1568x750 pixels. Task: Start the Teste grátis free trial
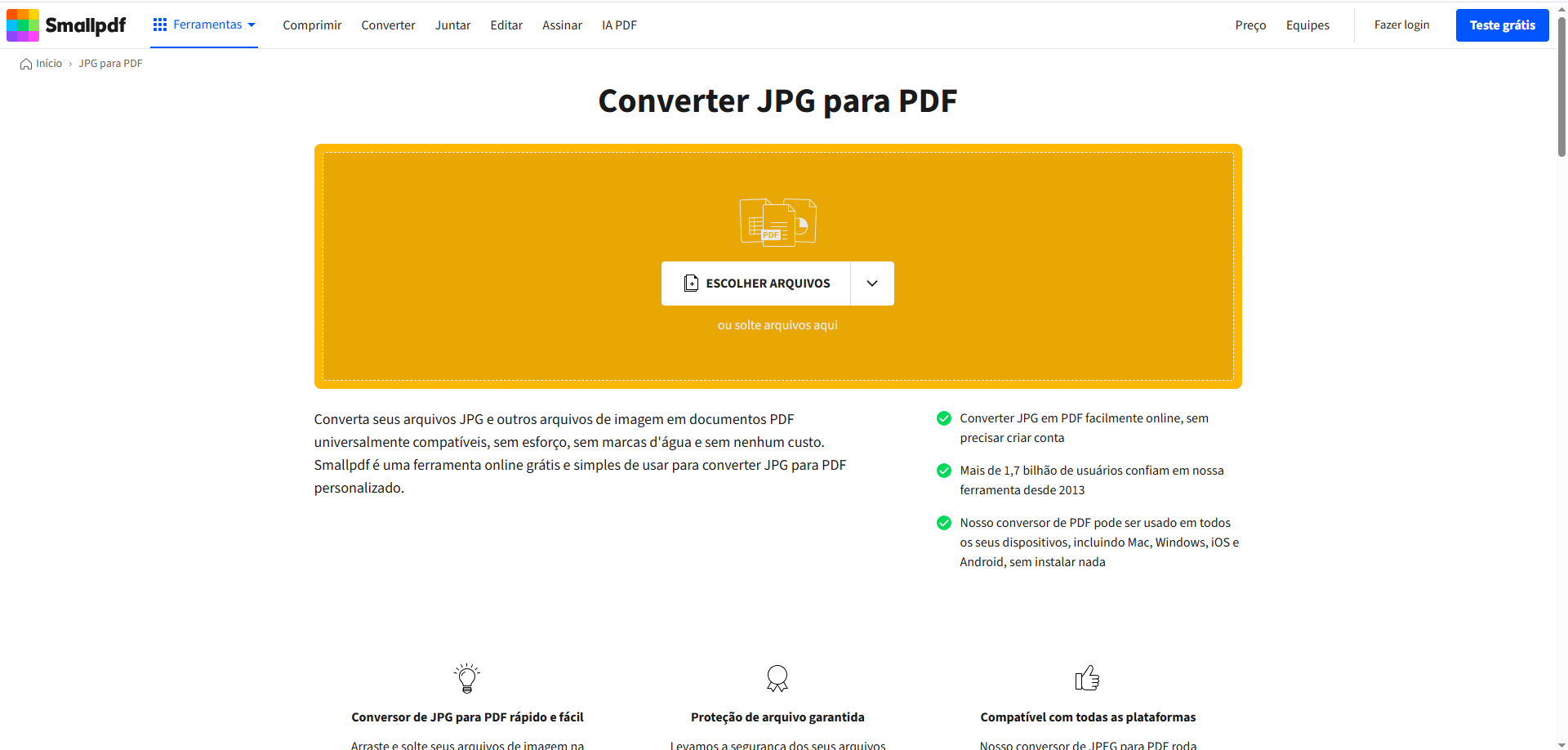point(1502,25)
